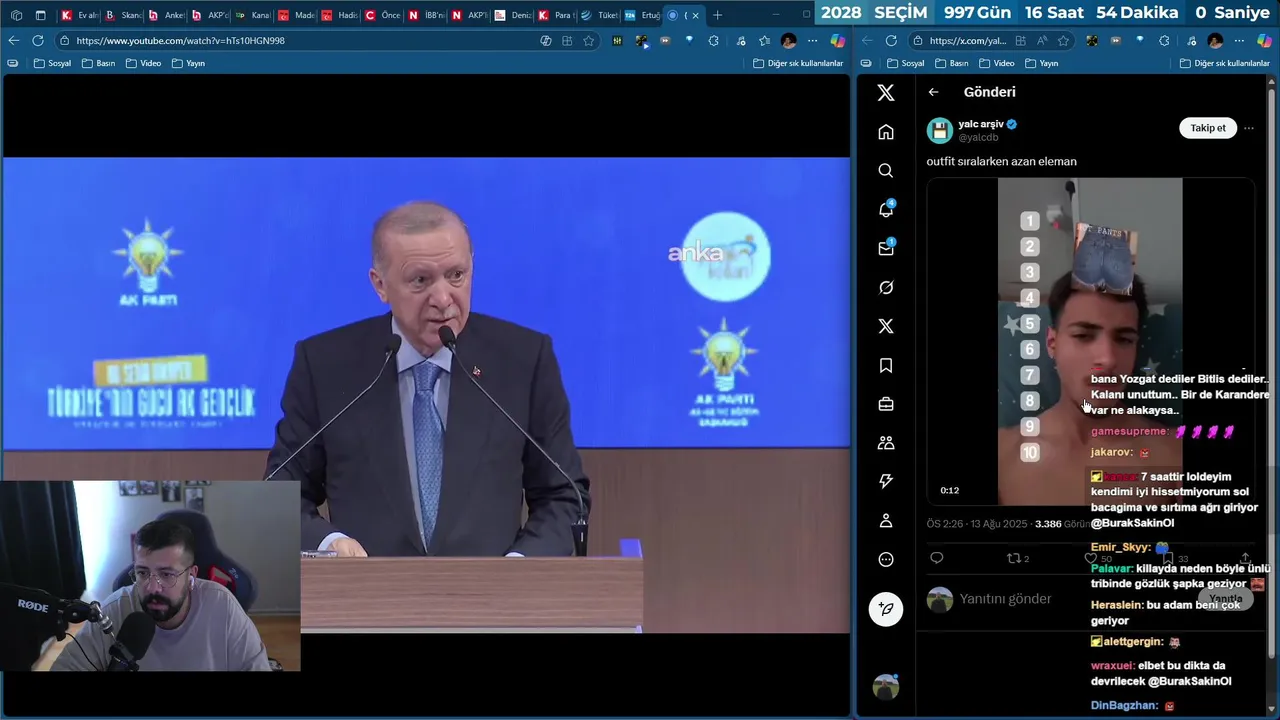Open X search (magnifier) in sidebar

pyautogui.click(x=885, y=171)
